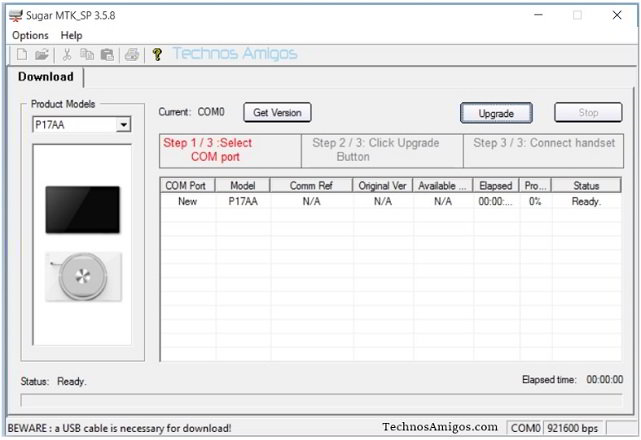Click the 00:00 elapsed cell in the row
The height and width of the screenshot is (440, 641).
click(x=496, y=201)
